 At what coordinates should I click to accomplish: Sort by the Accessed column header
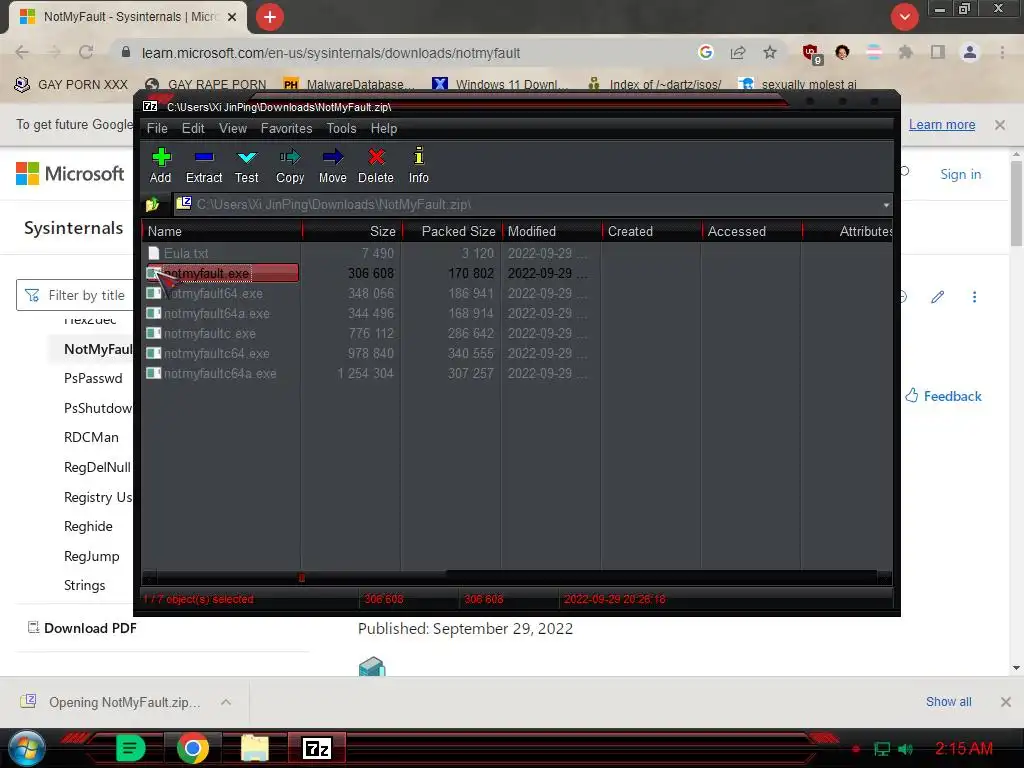point(752,231)
